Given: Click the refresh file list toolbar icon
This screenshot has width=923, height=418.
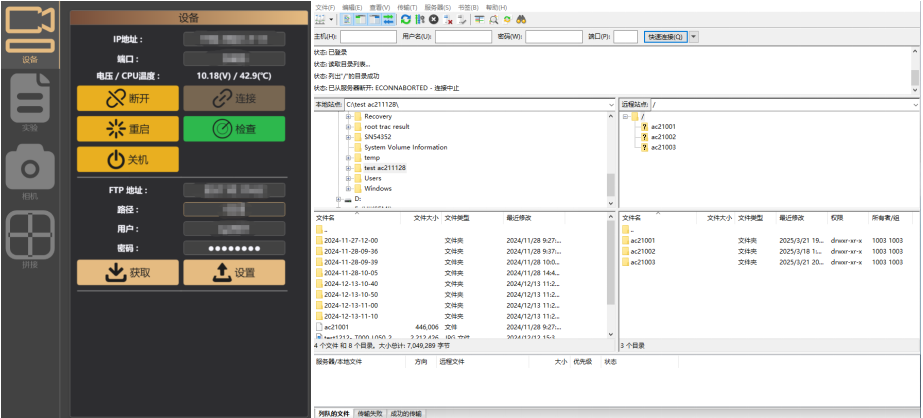Looking at the screenshot, I should coord(406,19).
